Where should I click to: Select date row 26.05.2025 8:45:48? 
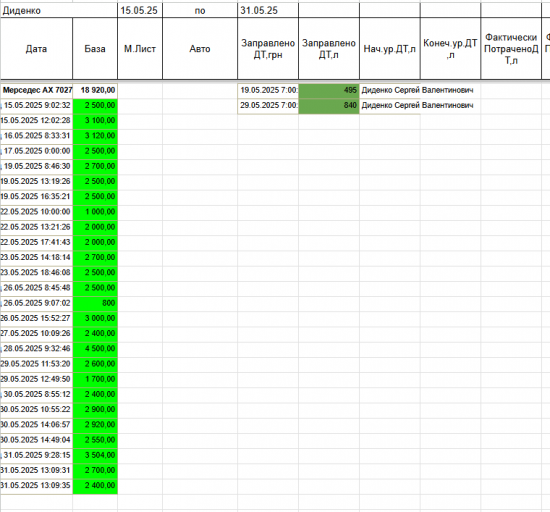(x=36, y=288)
